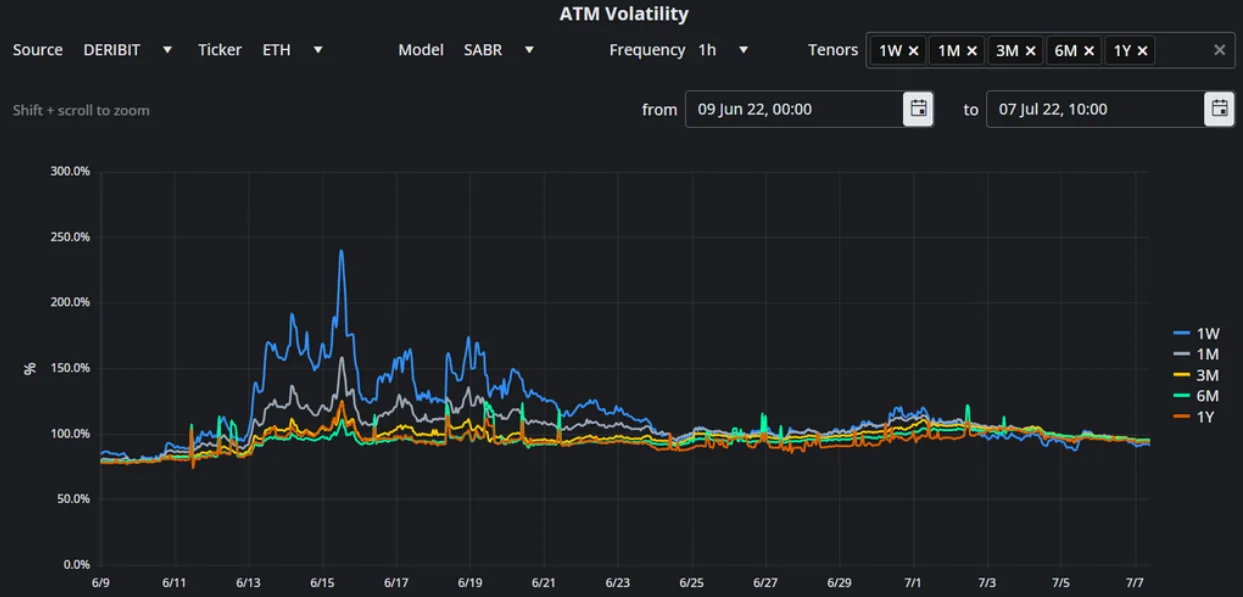Click the 7/1 x-axis date label
This screenshot has width=1243, height=597.
point(913,582)
